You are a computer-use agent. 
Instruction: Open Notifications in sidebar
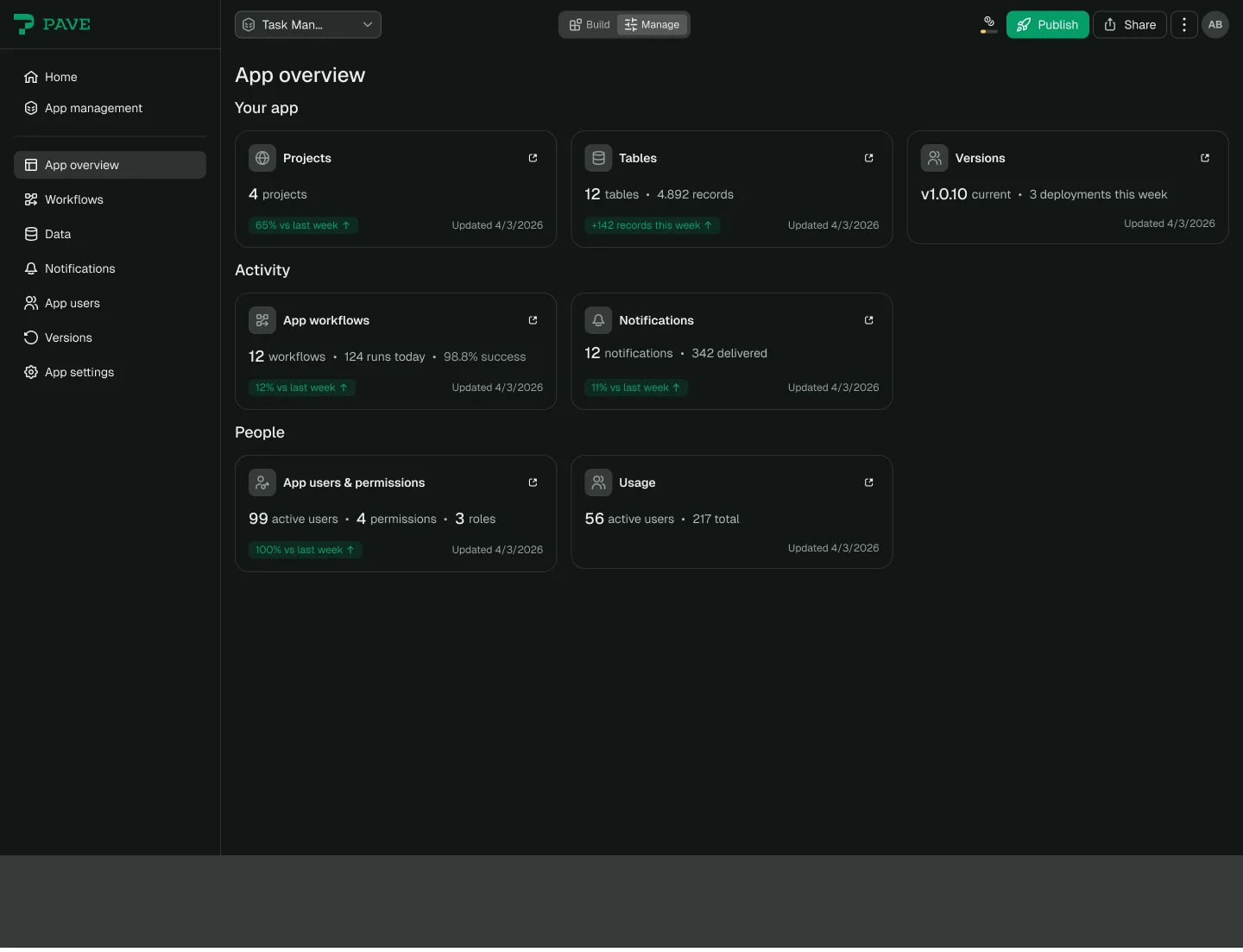(110, 268)
